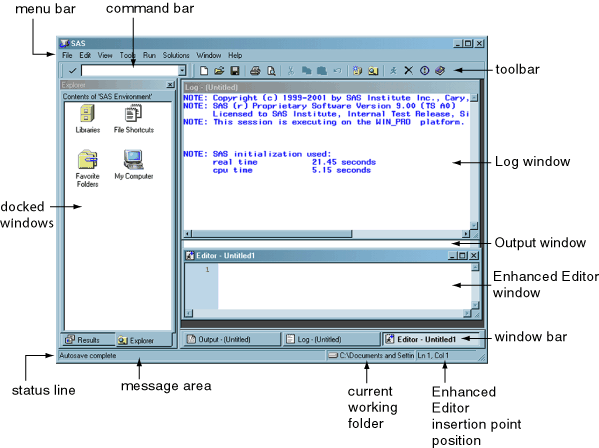This screenshot has height=448, width=599.
Task: Click the SAS Explorer toolbar icon
Action: (x=373, y=71)
